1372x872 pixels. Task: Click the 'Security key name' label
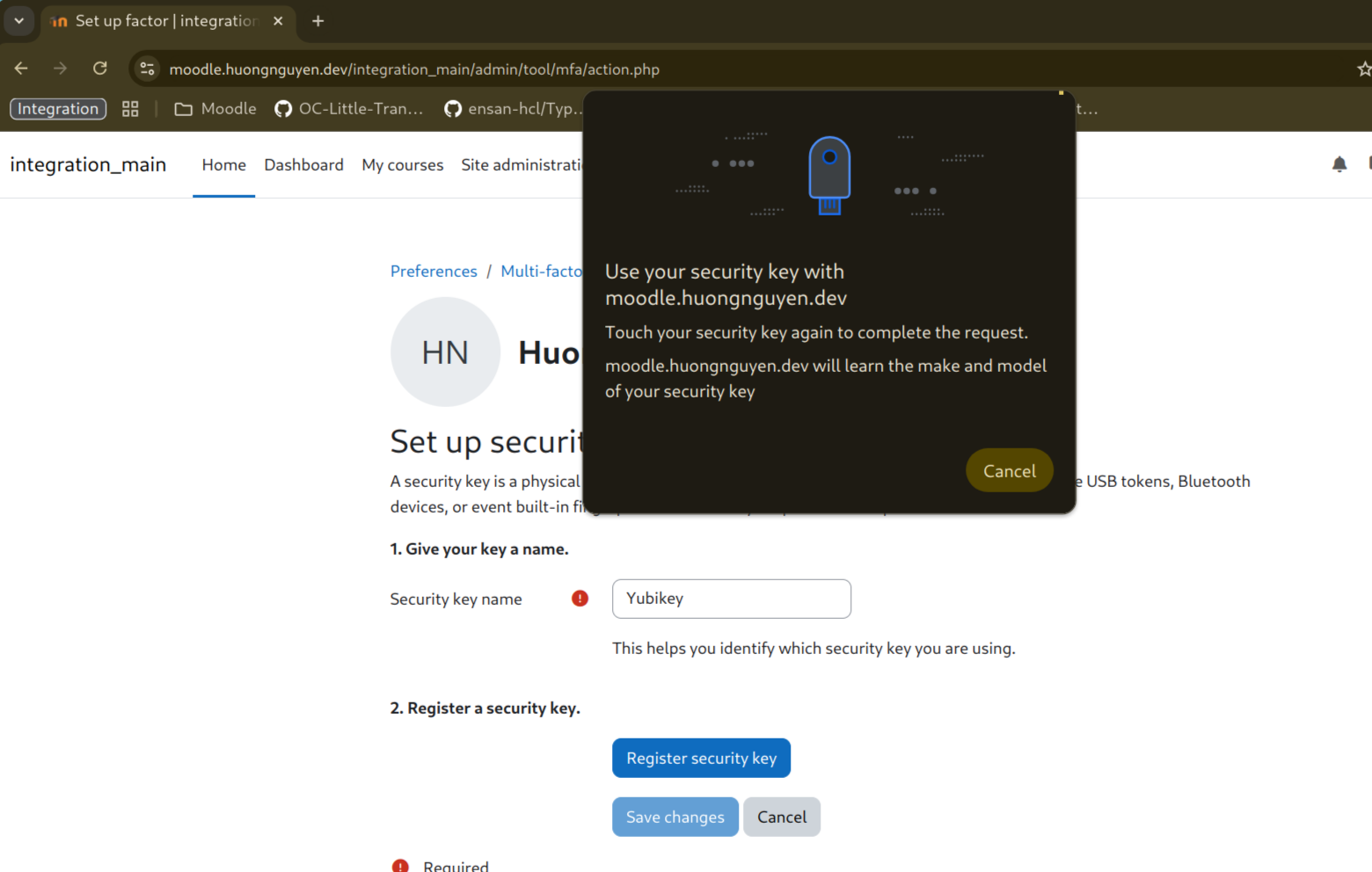tap(456, 599)
